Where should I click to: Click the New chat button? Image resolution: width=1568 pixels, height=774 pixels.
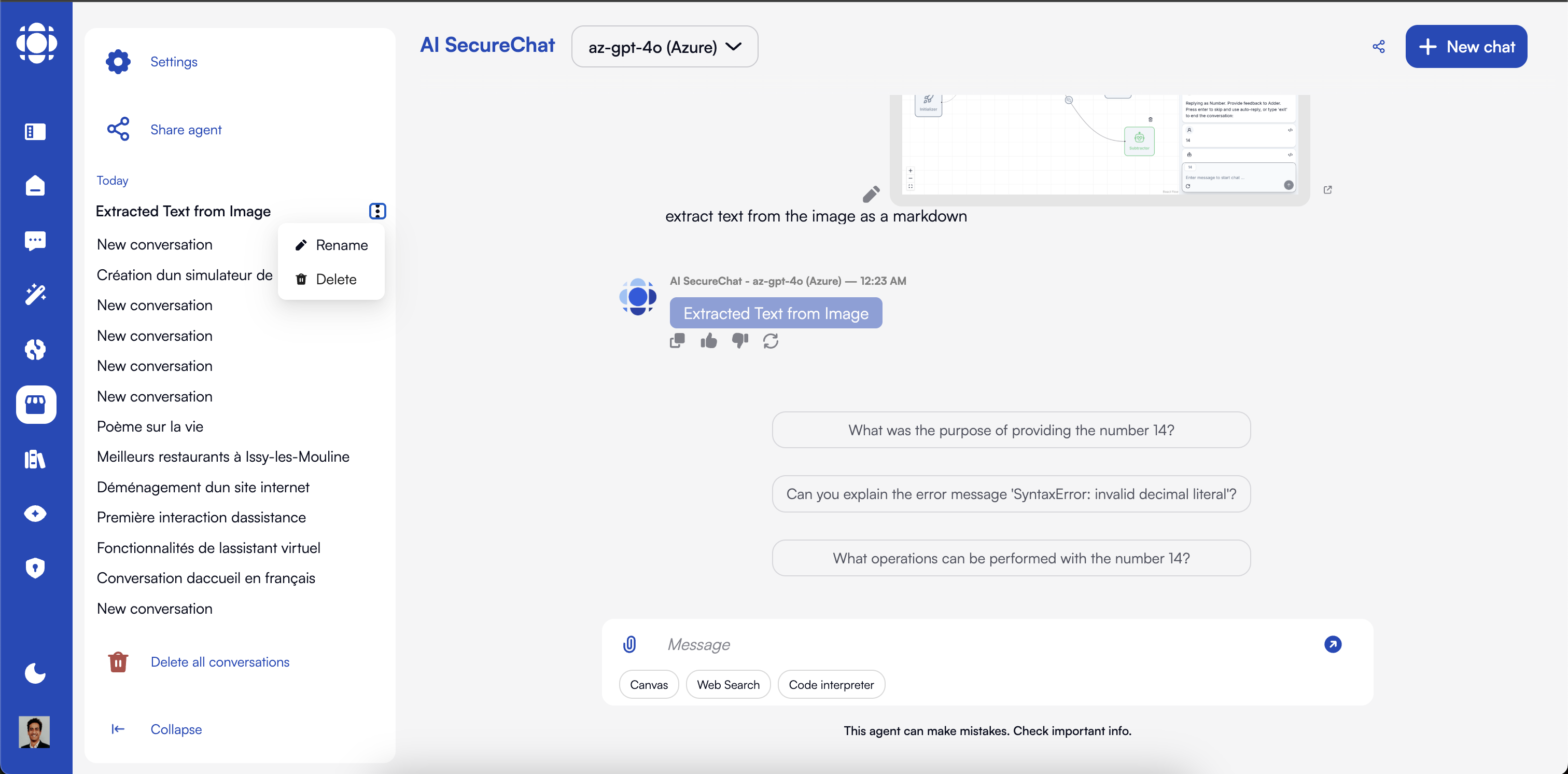1466,47
